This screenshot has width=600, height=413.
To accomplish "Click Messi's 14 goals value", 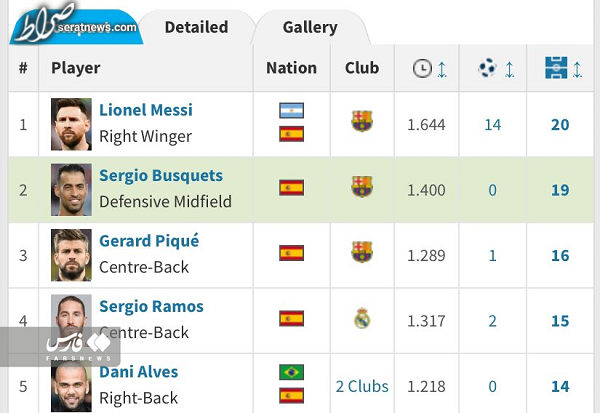I will click(492, 125).
